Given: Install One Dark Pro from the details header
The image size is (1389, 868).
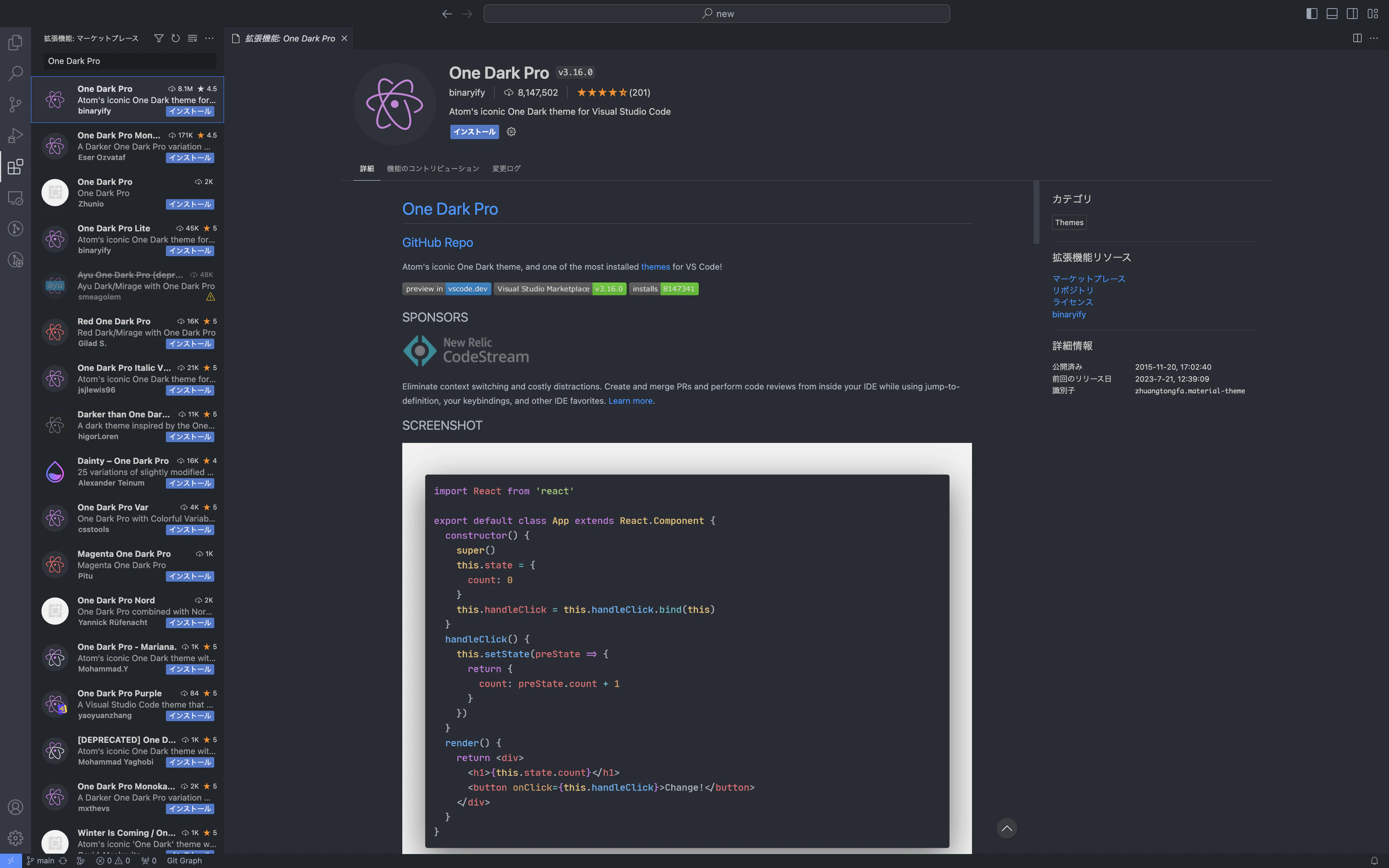Looking at the screenshot, I should click(x=474, y=132).
